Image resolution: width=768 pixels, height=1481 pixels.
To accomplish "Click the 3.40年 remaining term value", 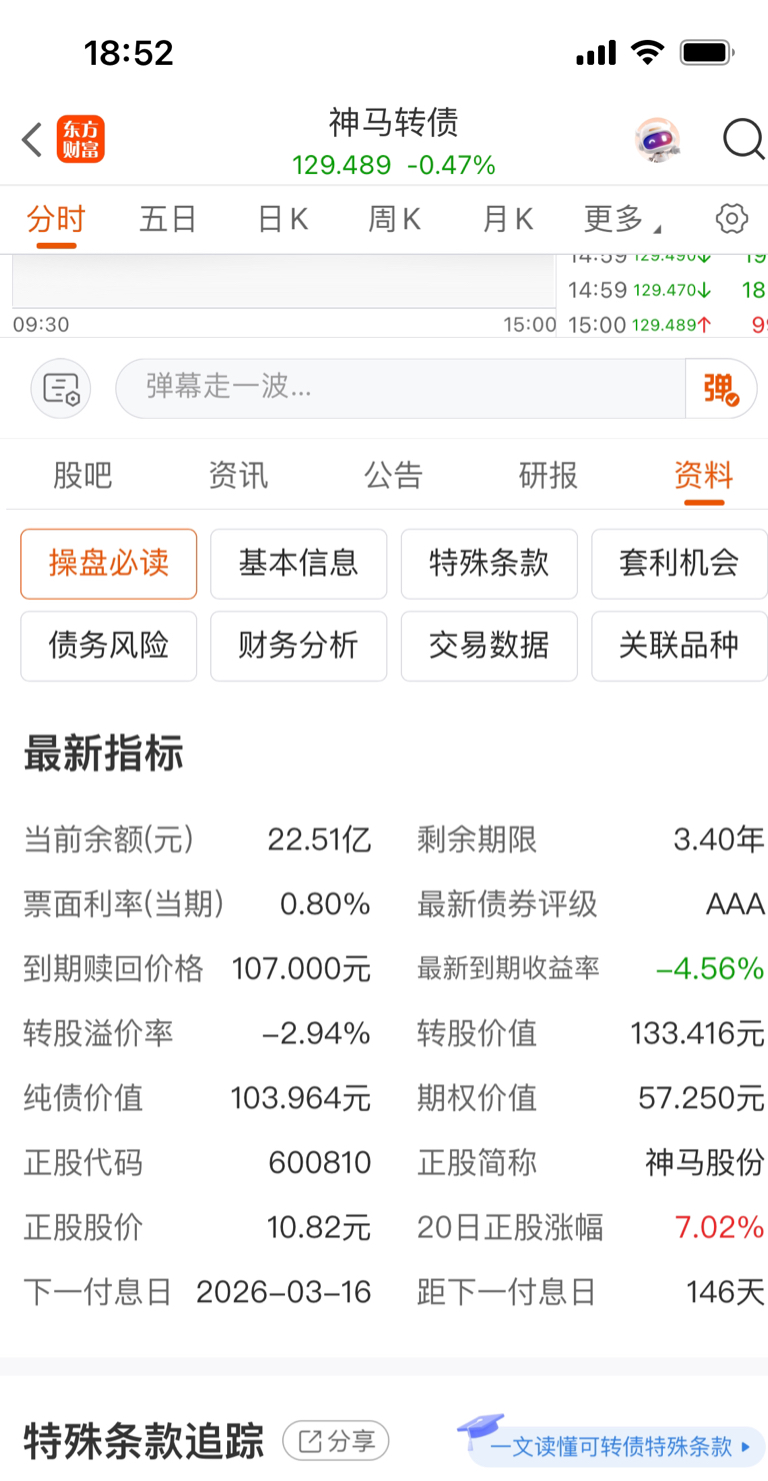I will click(x=718, y=840).
